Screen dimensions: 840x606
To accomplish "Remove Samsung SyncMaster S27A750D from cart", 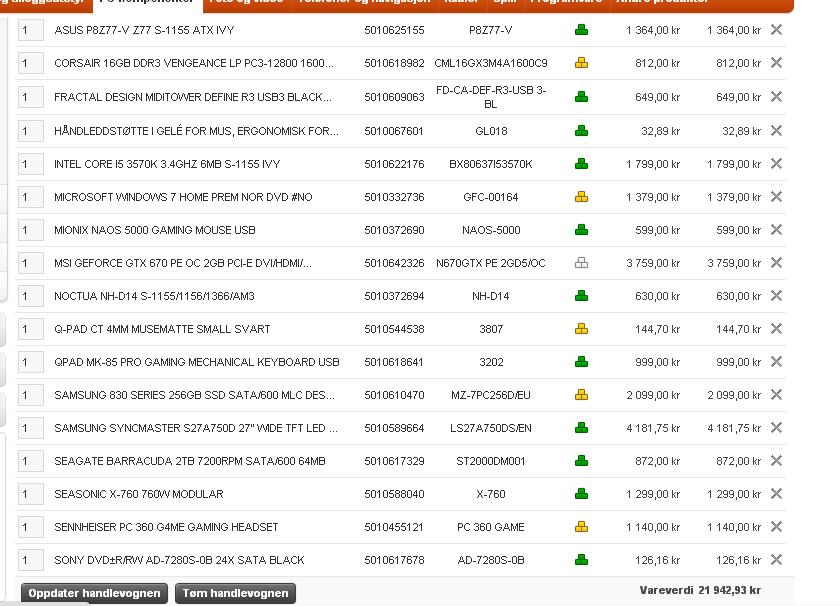I will pyautogui.click(x=776, y=428).
